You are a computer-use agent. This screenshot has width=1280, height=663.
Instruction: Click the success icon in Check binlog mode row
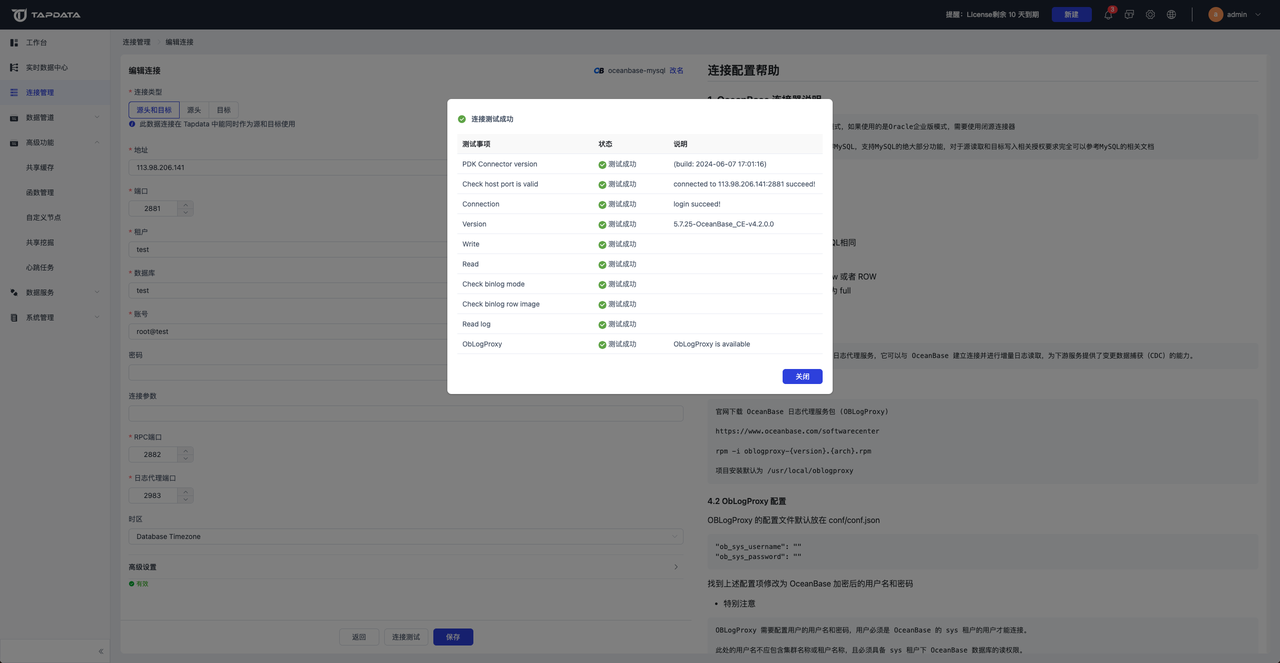pyautogui.click(x=603, y=284)
